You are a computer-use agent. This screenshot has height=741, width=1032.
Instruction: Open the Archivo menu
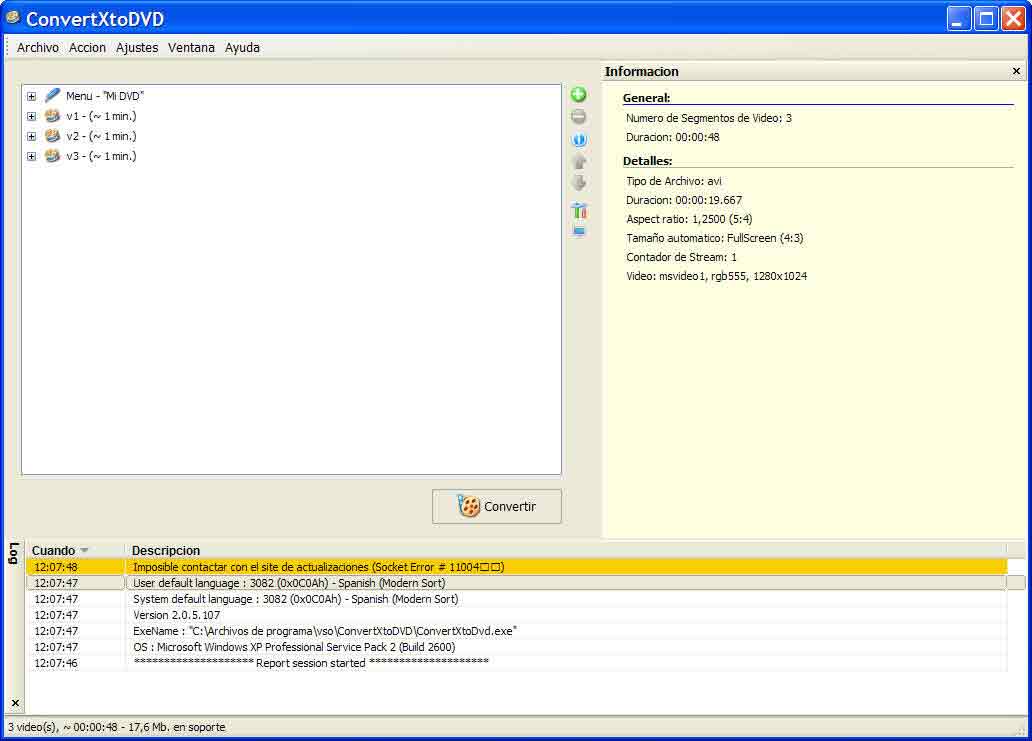pyautogui.click(x=38, y=47)
